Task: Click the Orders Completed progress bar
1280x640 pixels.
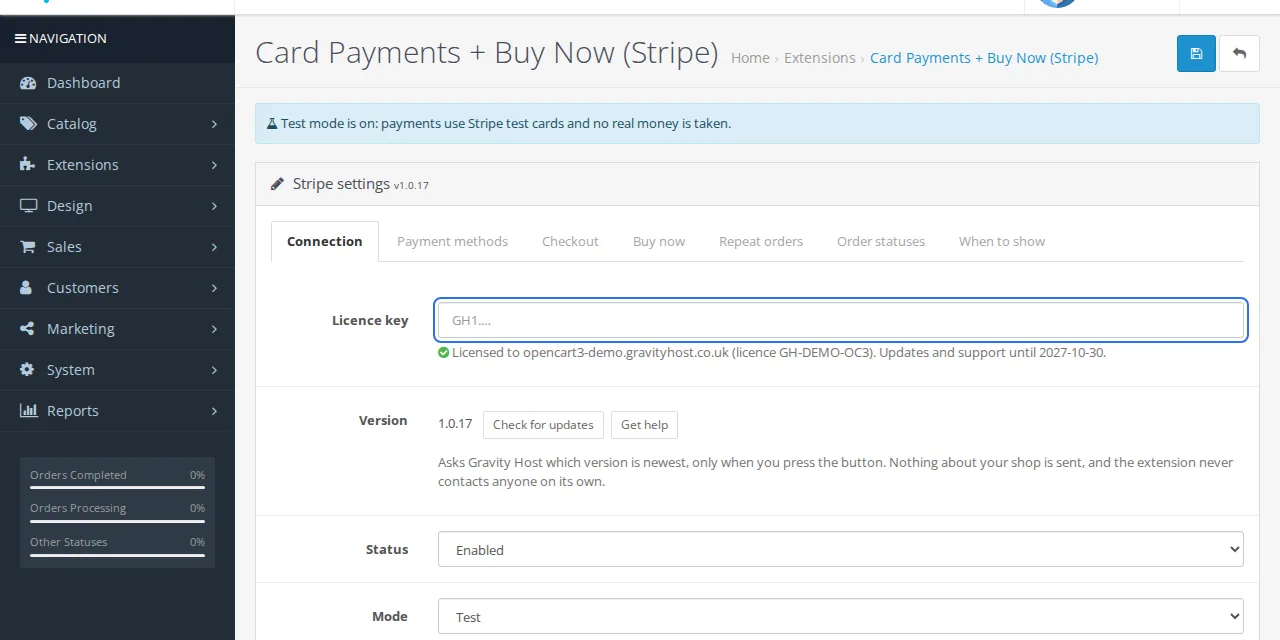Action: (117, 487)
